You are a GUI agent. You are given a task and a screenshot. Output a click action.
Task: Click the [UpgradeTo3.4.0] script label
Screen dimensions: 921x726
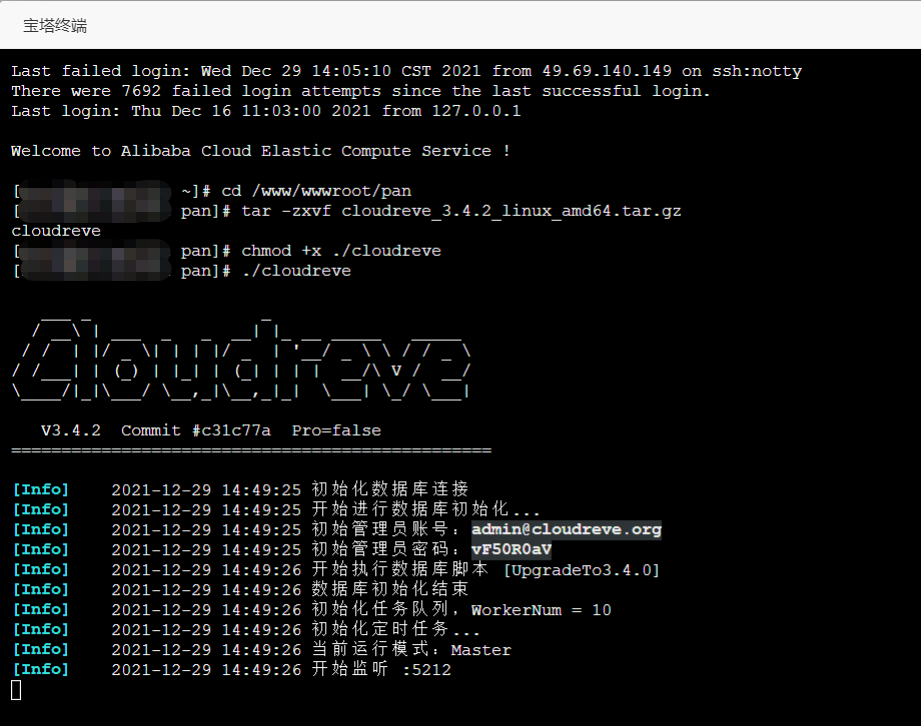tap(581, 569)
